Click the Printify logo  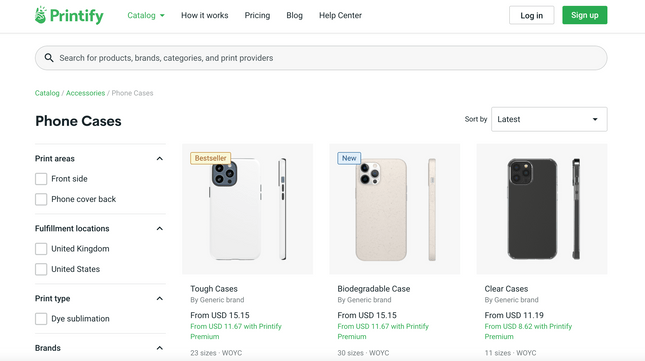pyautogui.click(x=69, y=15)
